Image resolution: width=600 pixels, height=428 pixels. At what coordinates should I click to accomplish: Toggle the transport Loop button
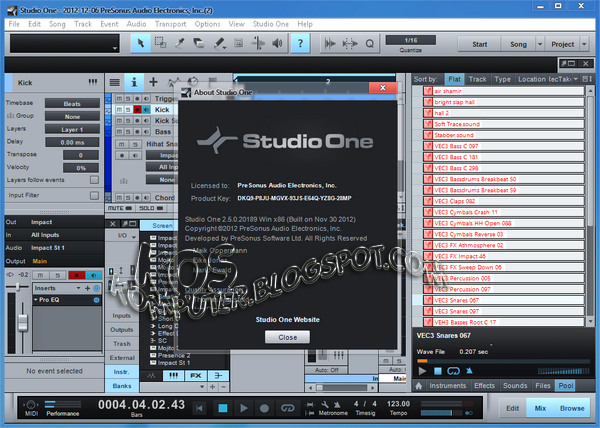tap(287, 408)
